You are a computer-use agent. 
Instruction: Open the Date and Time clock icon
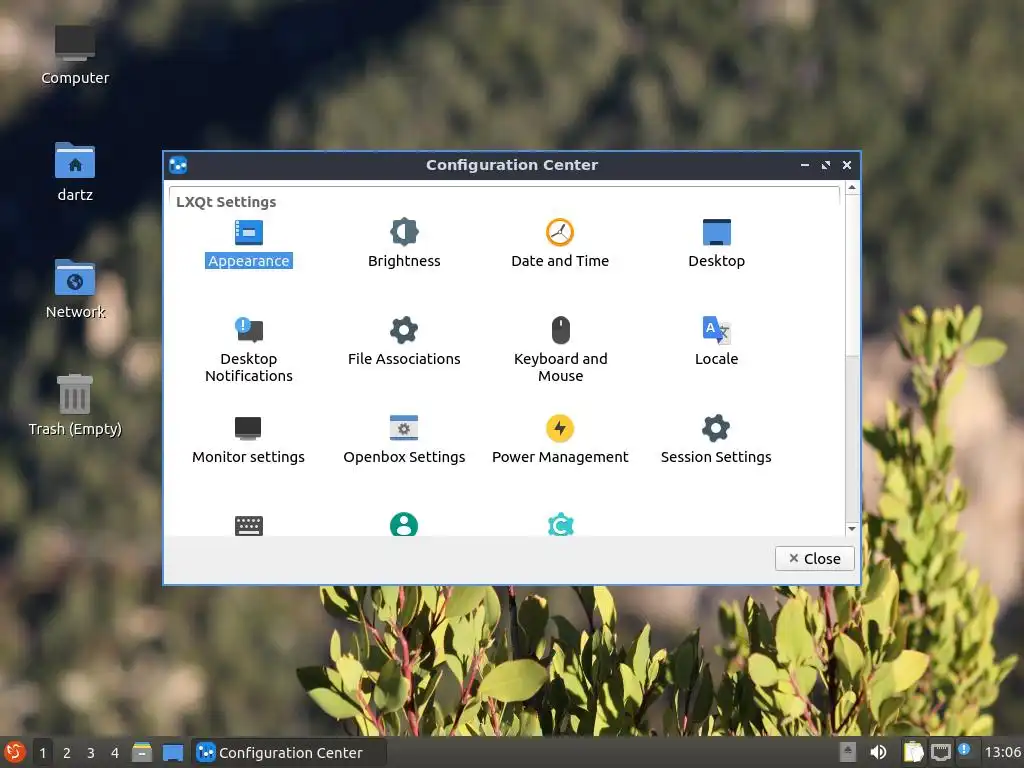pyautogui.click(x=560, y=232)
